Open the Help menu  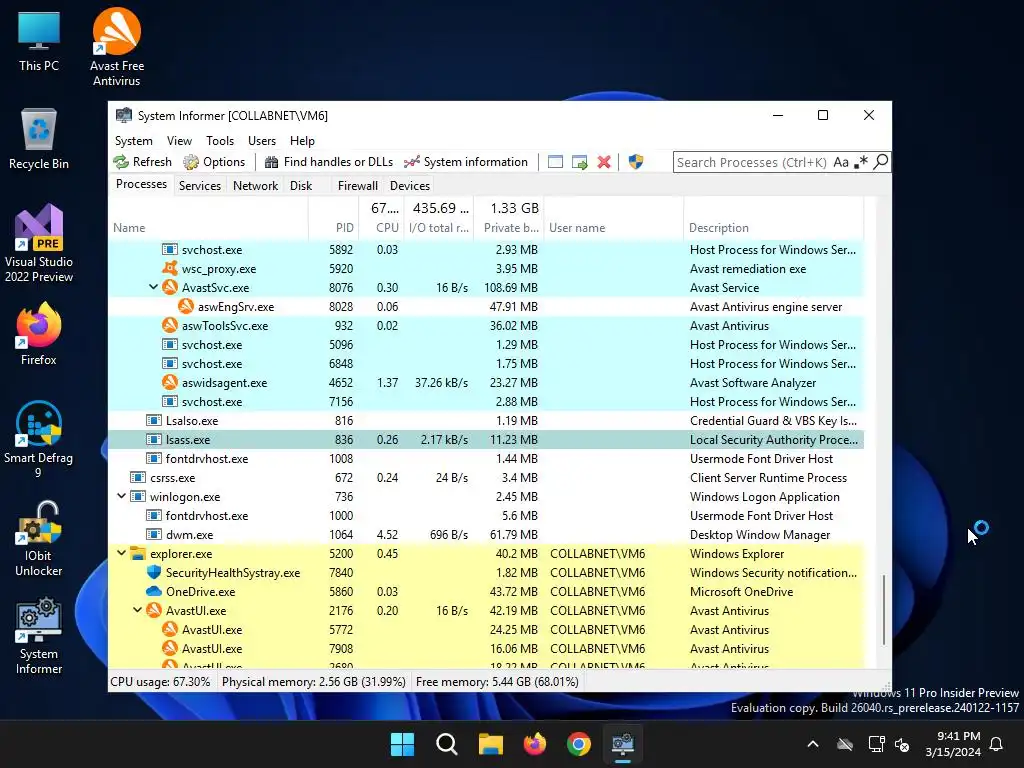click(302, 141)
